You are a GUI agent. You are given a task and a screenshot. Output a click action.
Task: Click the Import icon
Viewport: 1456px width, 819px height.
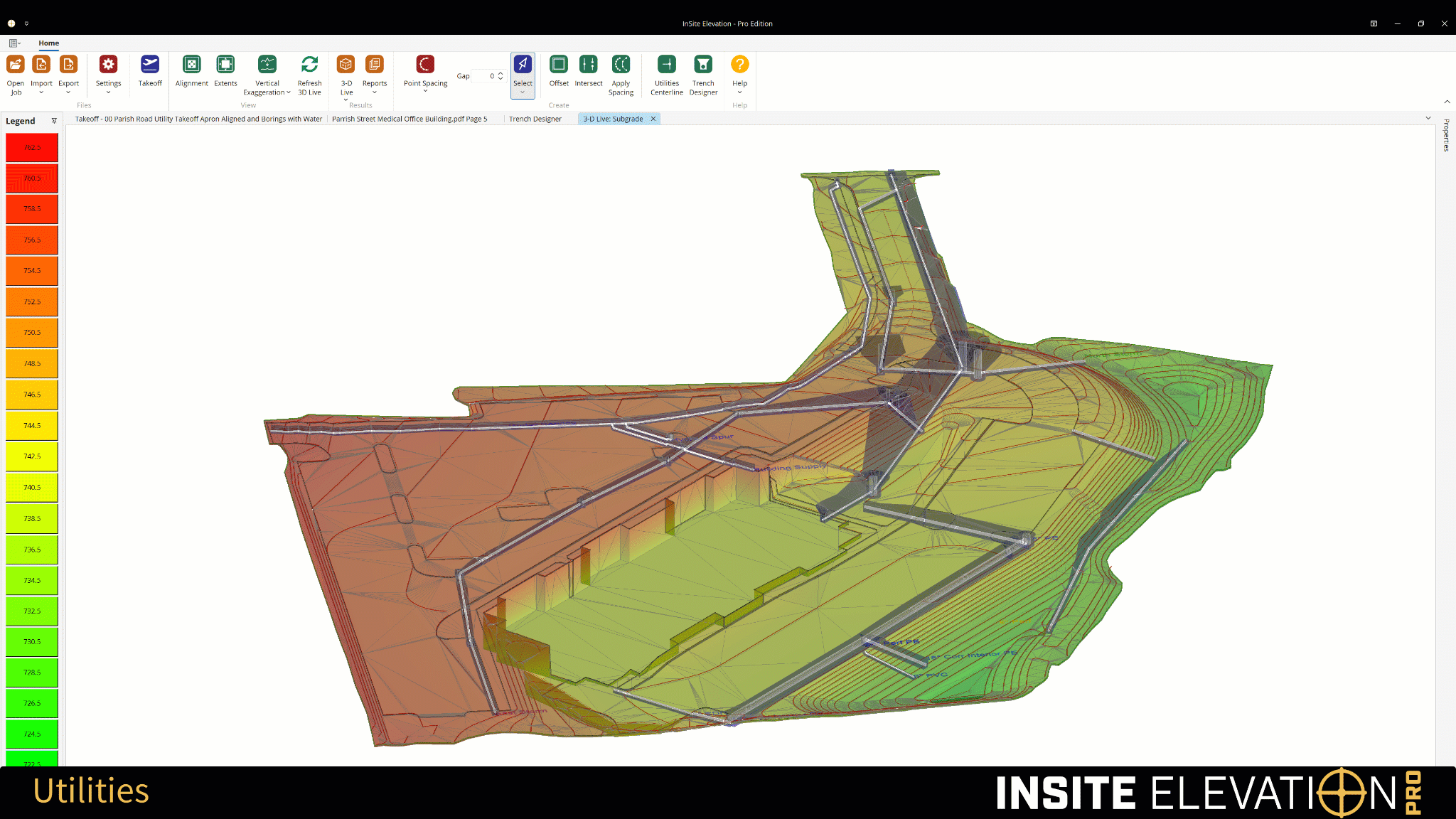pyautogui.click(x=41, y=65)
